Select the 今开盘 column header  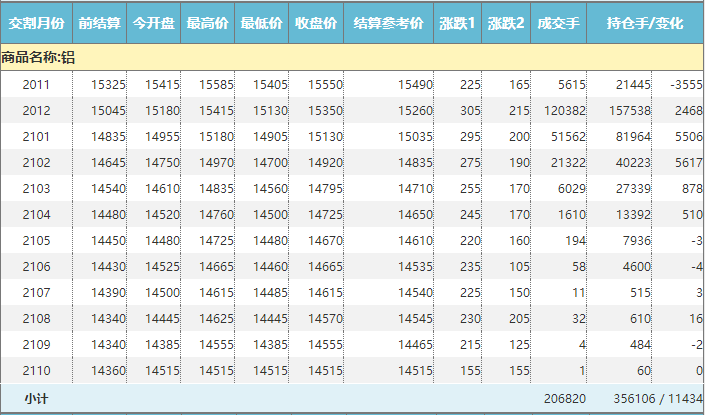tap(154, 22)
